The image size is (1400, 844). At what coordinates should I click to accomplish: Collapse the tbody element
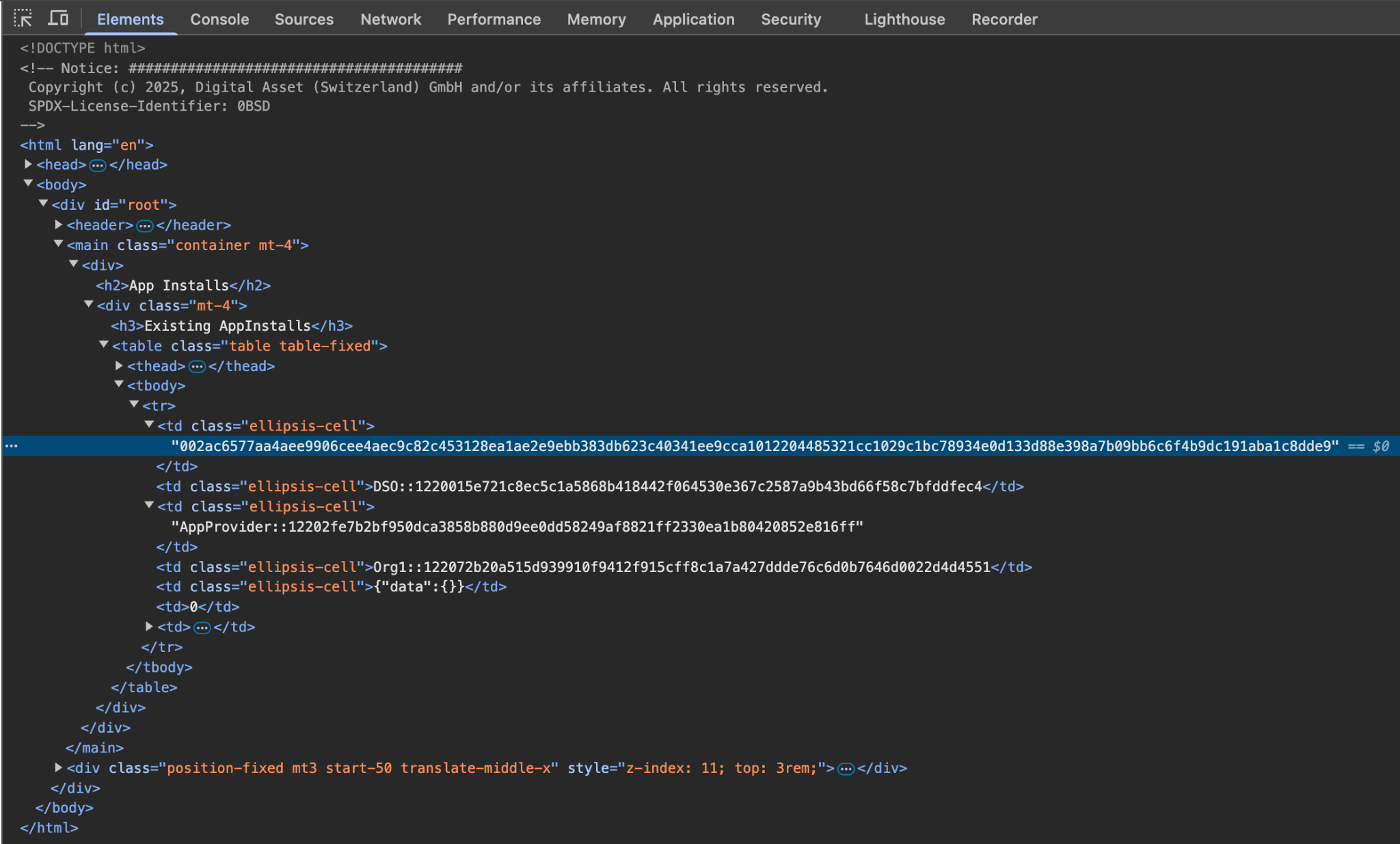[x=119, y=383]
